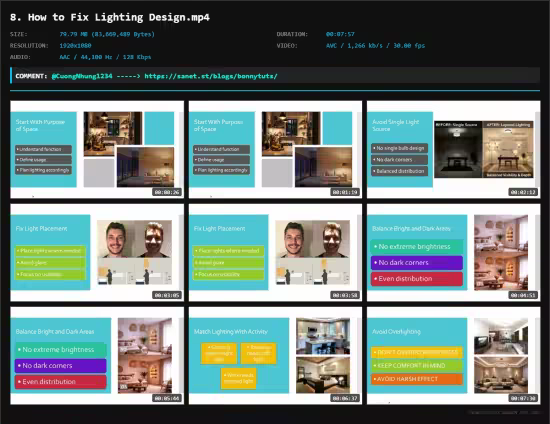This screenshot has width=550, height=424.
Task: Click the AUDIO: label
Action: pos(20,57)
